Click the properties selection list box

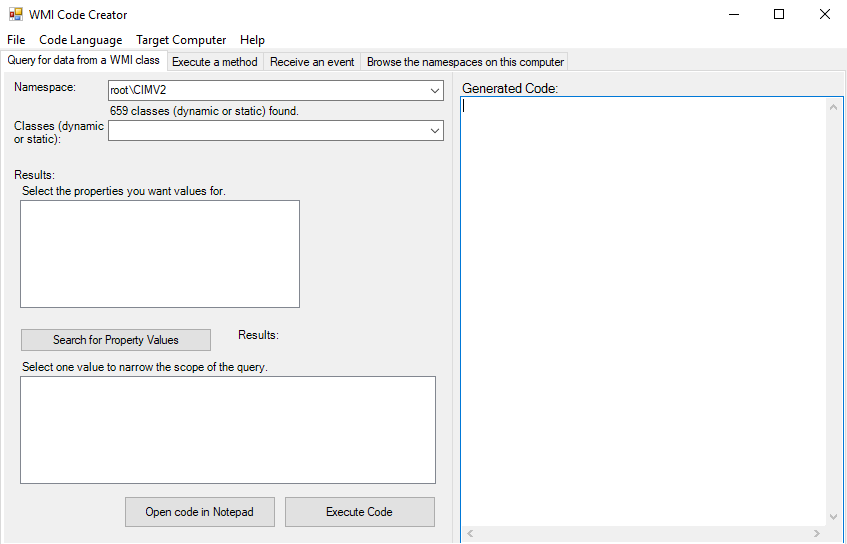coord(160,254)
